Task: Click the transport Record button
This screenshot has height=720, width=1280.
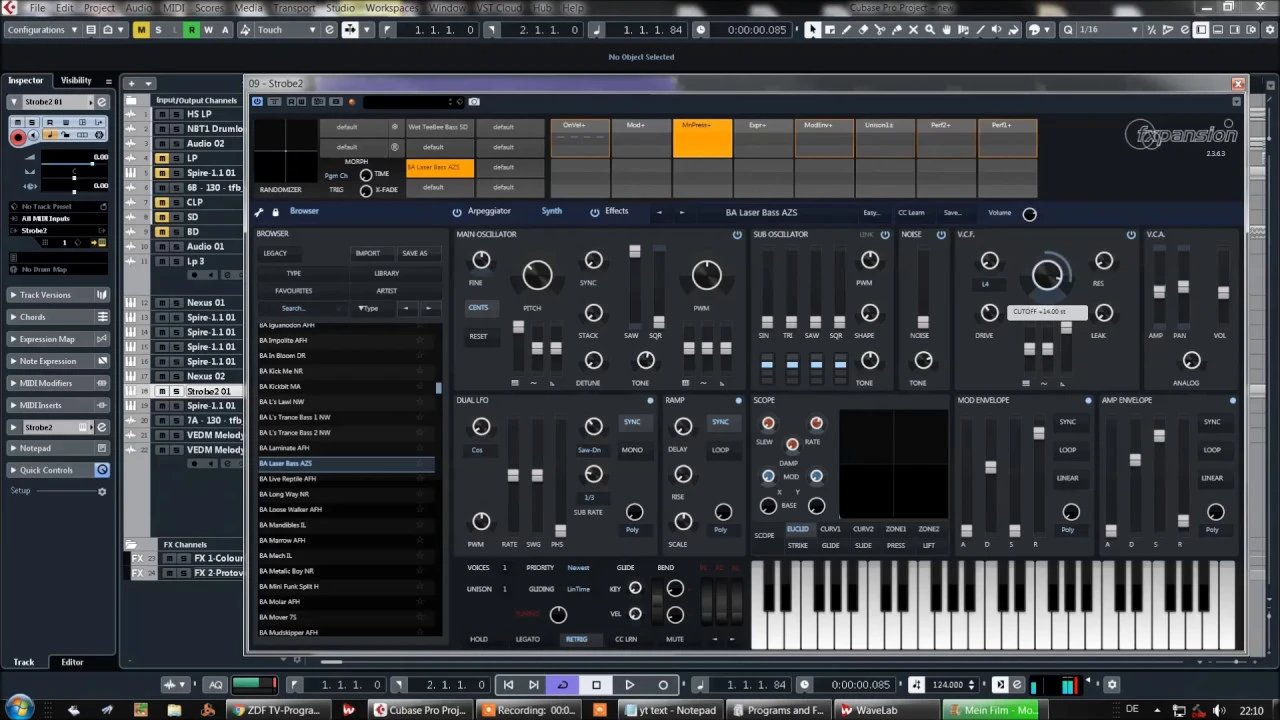Action: point(663,685)
